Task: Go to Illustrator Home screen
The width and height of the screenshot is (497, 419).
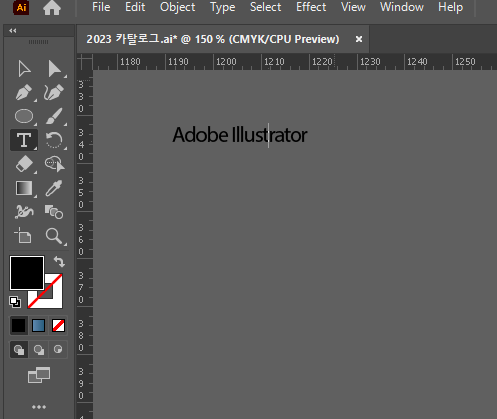Action: coord(52,8)
